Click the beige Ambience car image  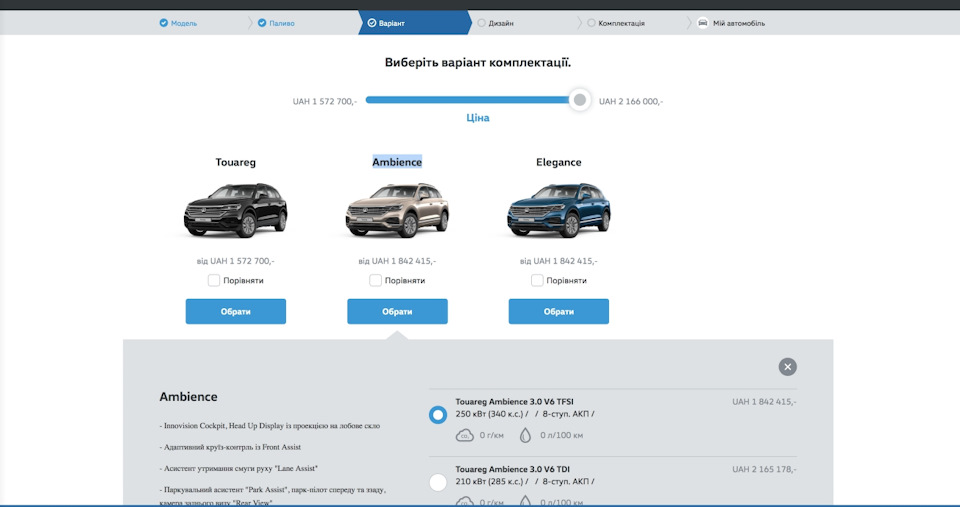coord(397,210)
